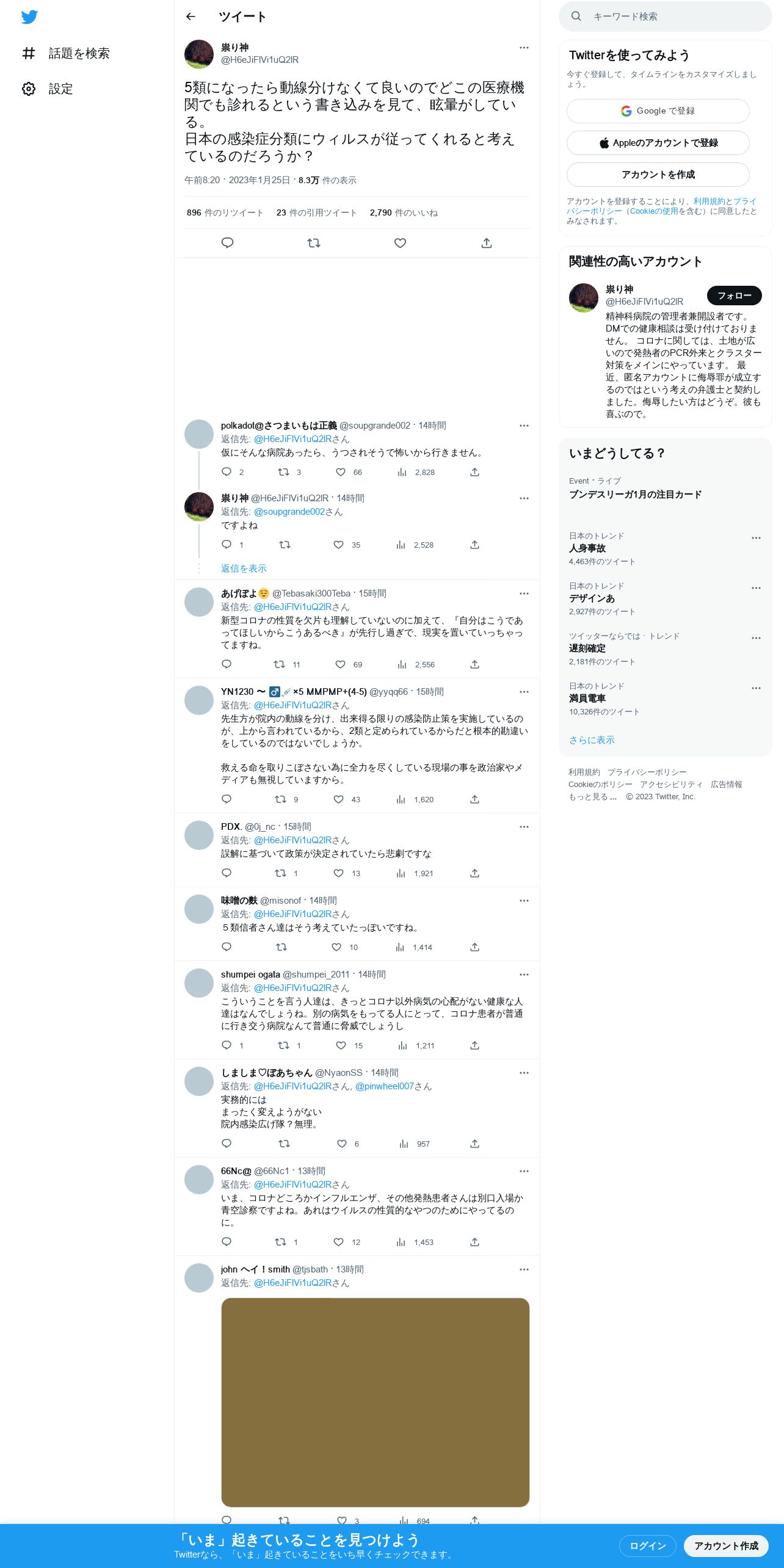Expand hidden replies with 返信を表示

[x=244, y=568]
